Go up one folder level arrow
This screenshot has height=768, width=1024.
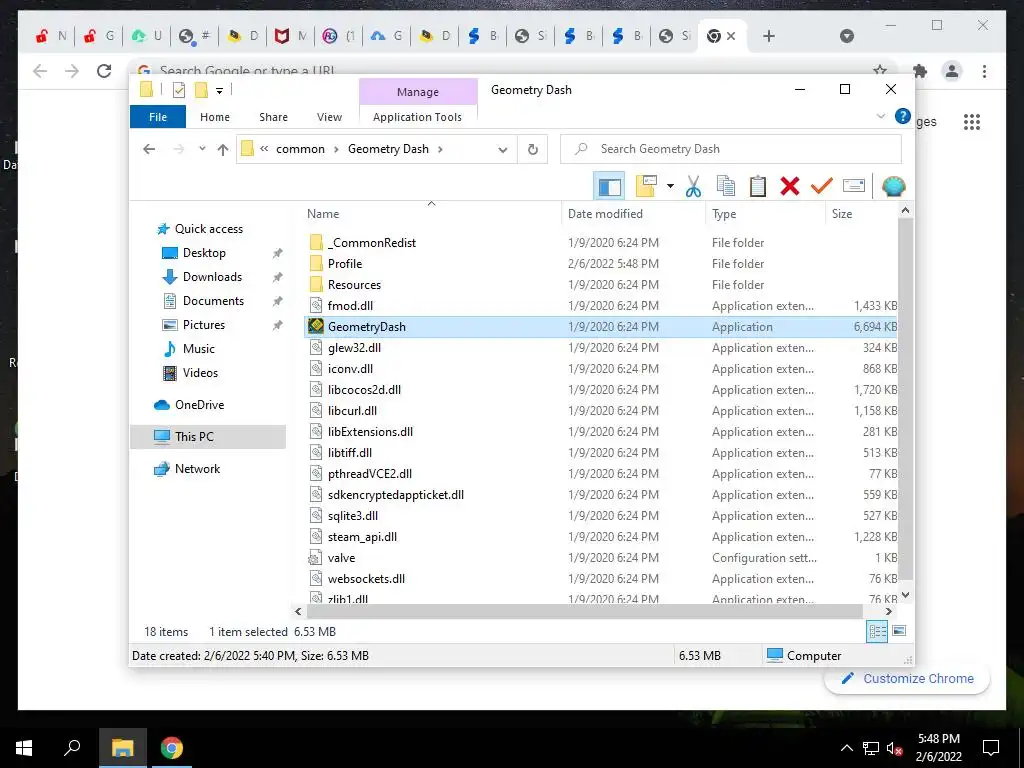pos(223,150)
